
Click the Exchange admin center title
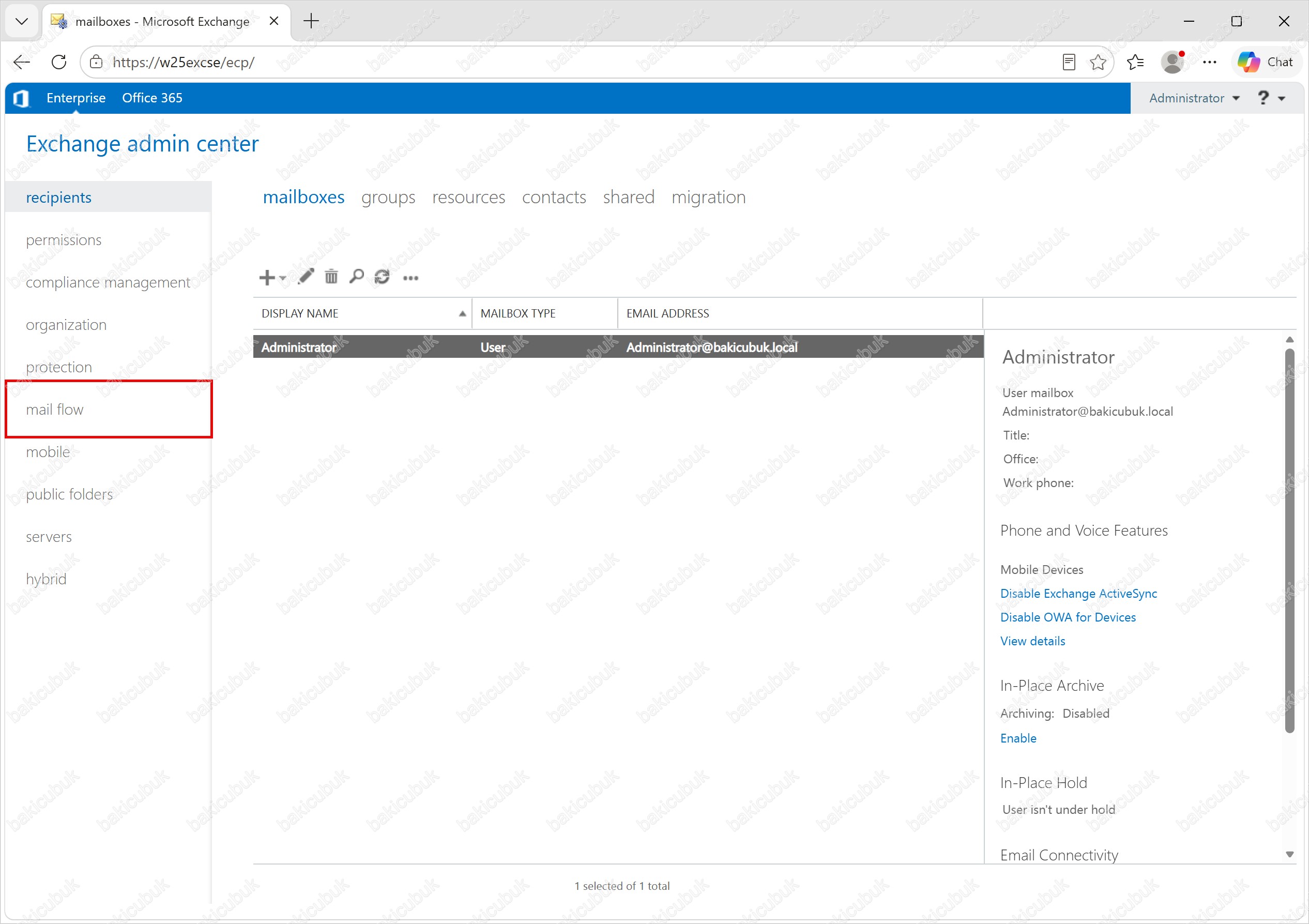tap(143, 144)
